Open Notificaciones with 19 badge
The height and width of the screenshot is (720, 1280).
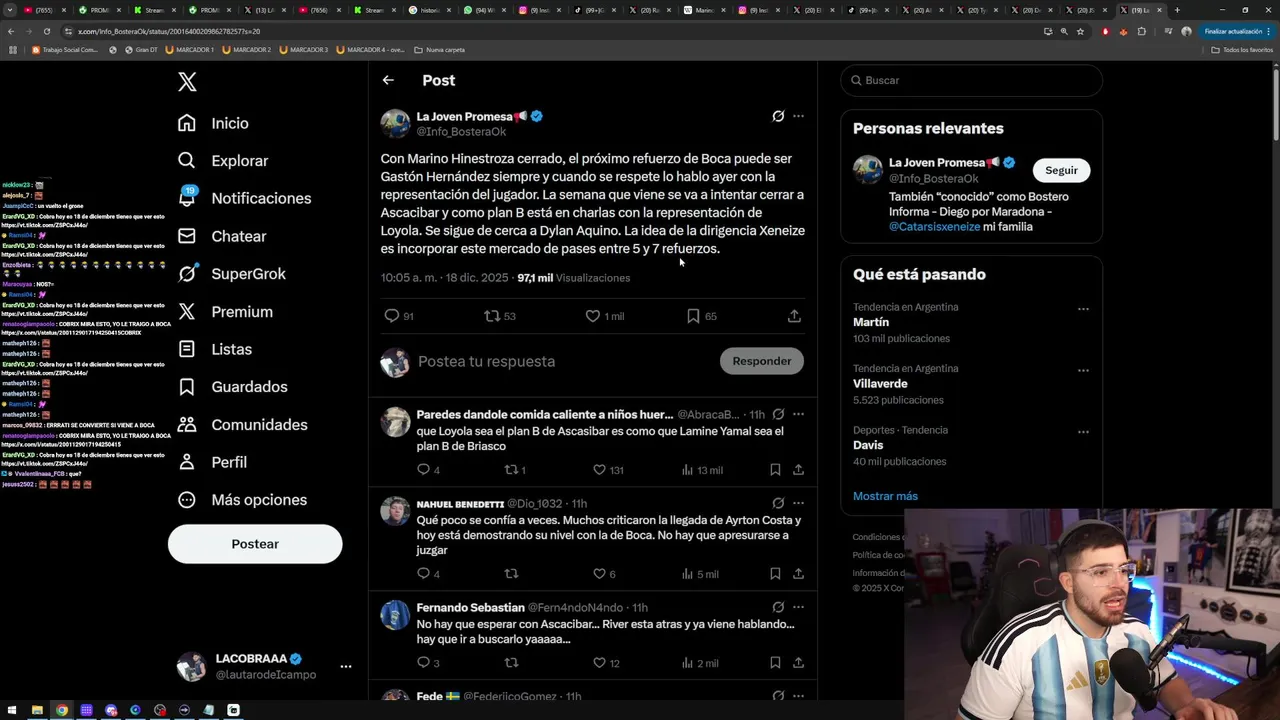coord(244,198)
